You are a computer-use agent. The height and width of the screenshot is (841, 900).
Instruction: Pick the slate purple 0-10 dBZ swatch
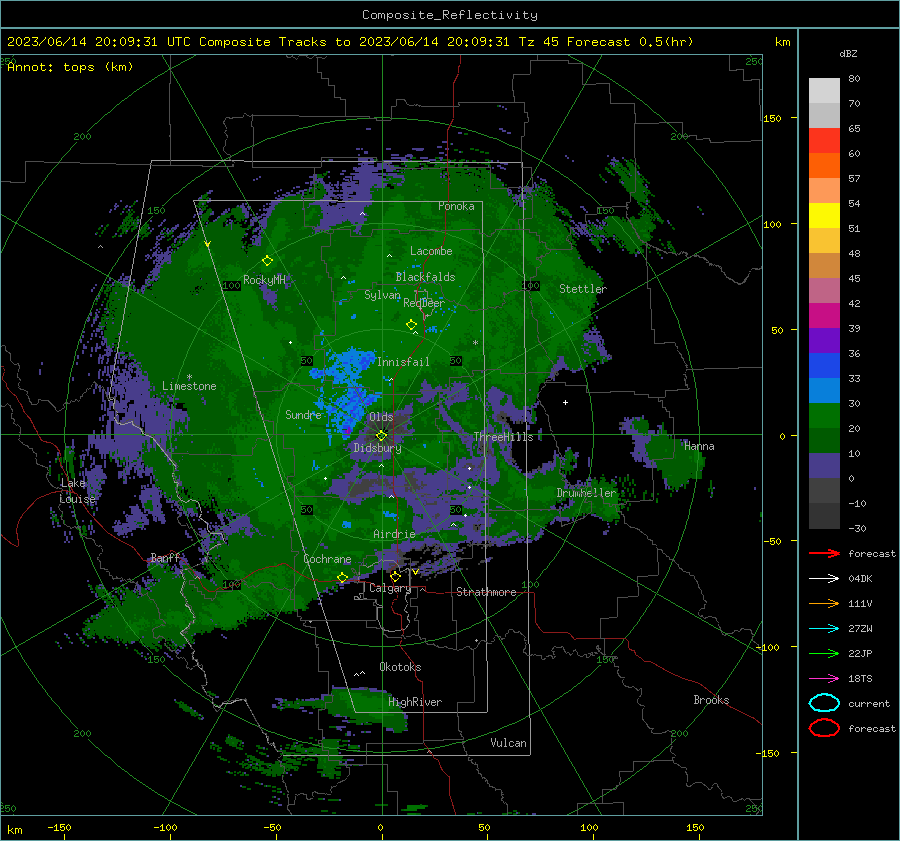pos(824,466)
